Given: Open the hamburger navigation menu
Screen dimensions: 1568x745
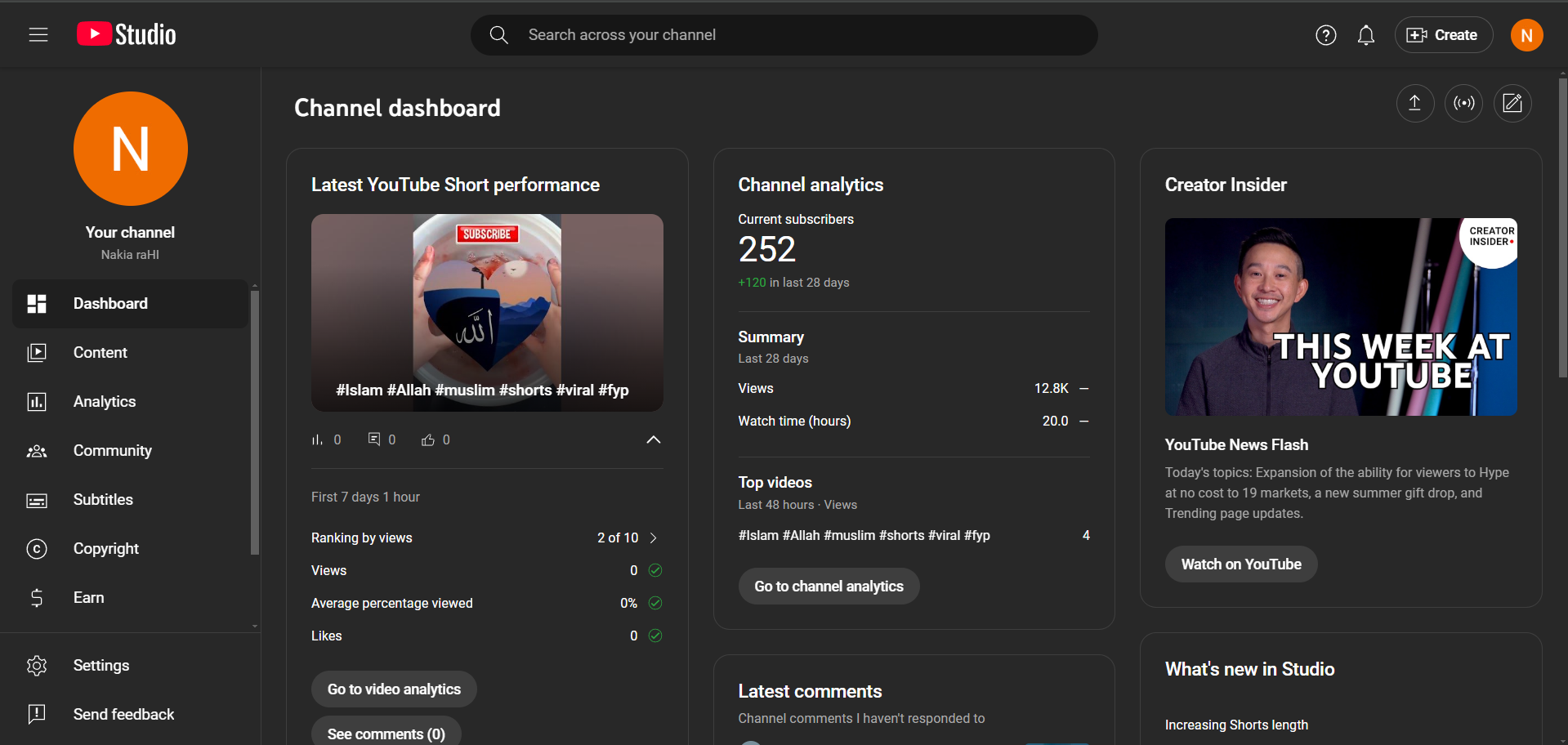Looking at the screenshot, I should point(38,35).
